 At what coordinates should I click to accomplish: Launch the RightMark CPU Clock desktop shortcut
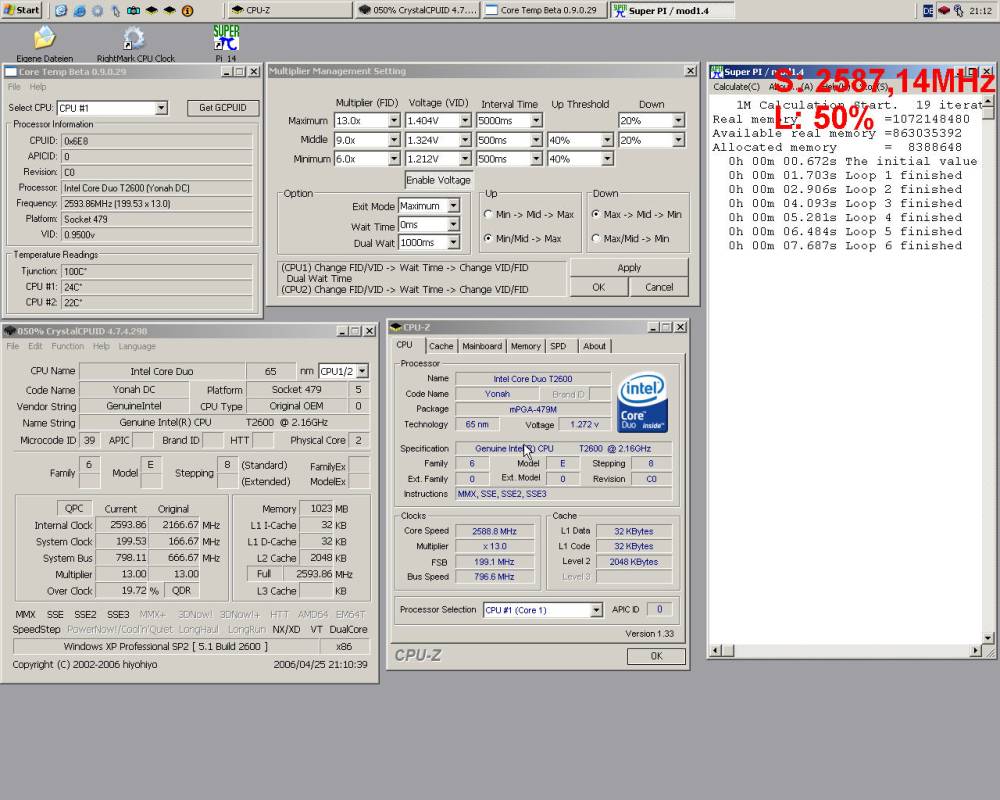(x=133, y=38)
